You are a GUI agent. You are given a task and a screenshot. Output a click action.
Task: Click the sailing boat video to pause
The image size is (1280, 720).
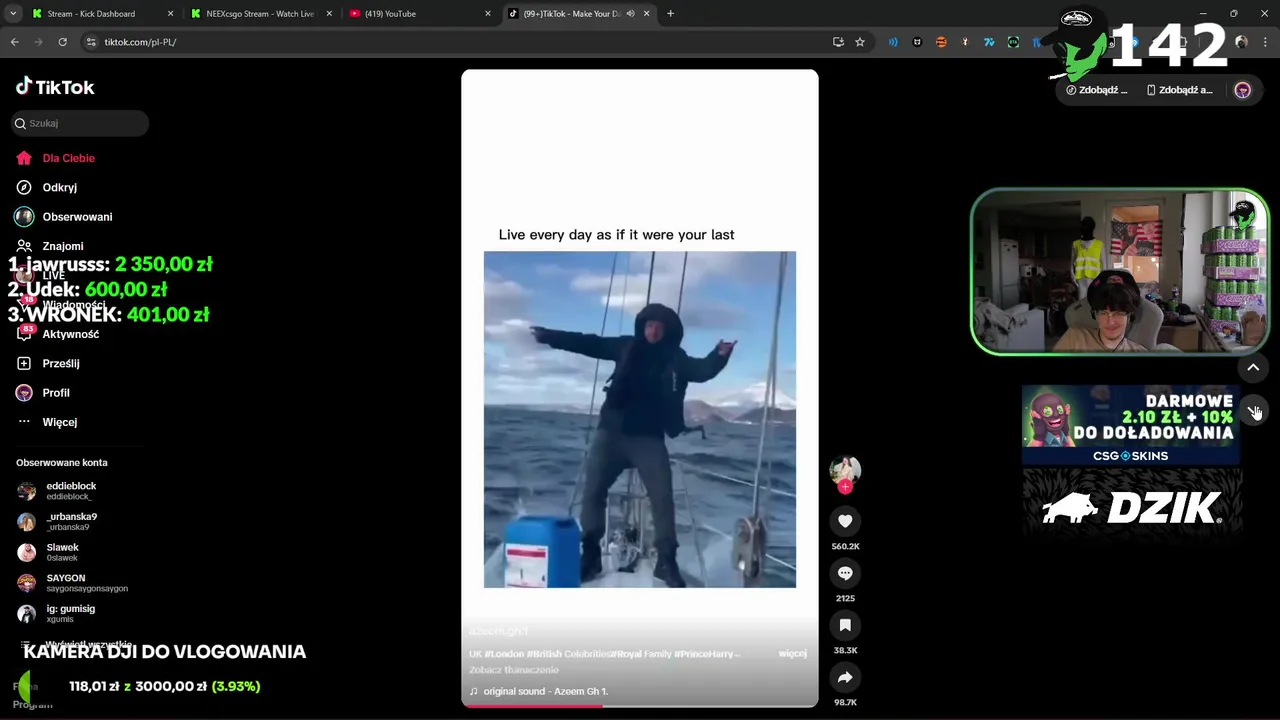click(x=640, y=419)
